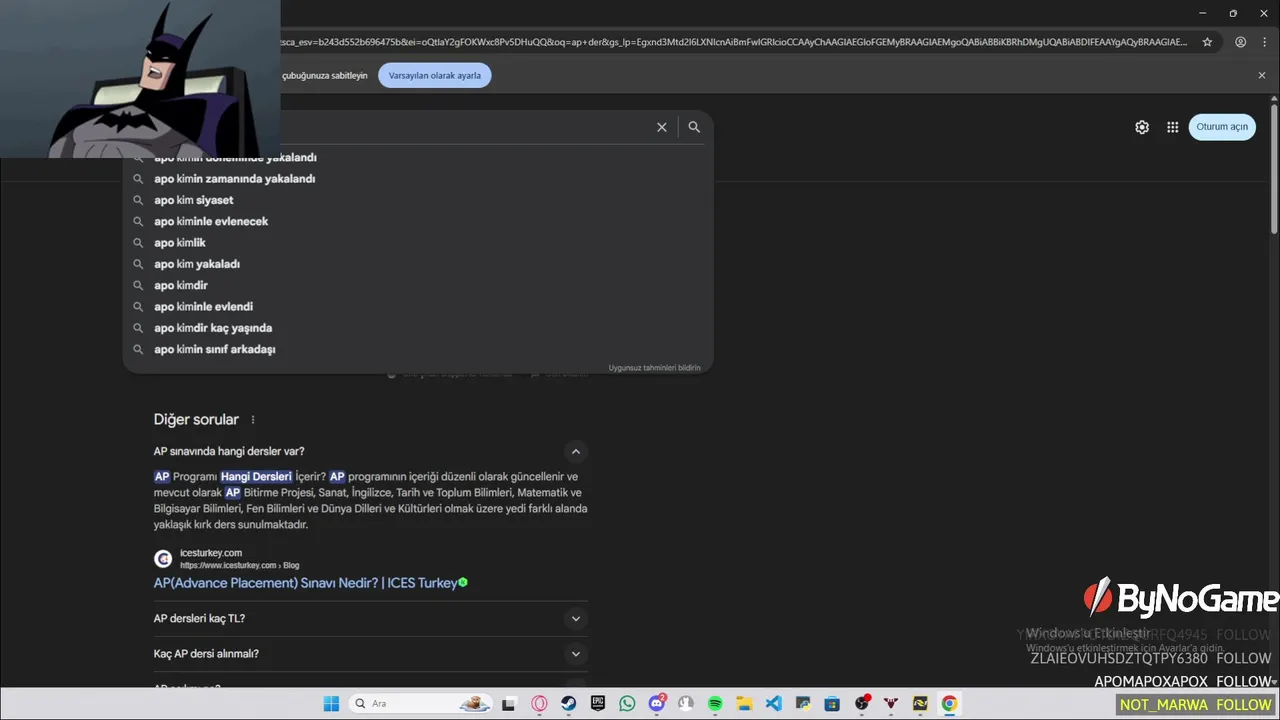The image size is (1280, 720).
Task: Open Task View on the taskbar
Action: pyautogui.click(x=508, y=703)
